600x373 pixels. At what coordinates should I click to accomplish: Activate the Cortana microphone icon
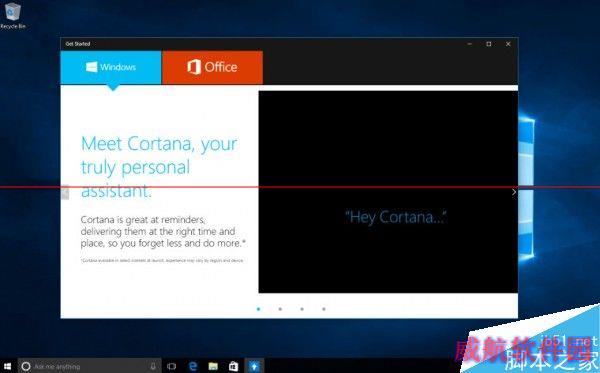pyautogui.click(x=153, y=366)
